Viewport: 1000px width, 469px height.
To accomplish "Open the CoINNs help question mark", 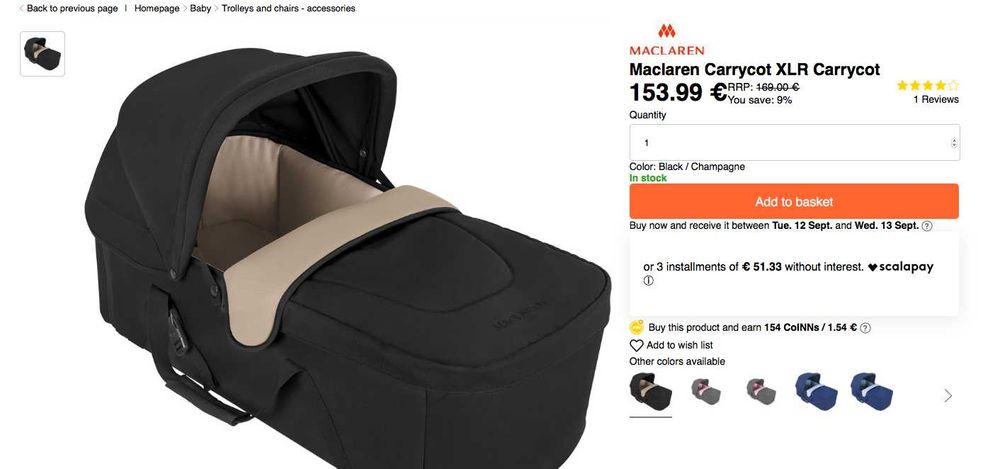I will click(865, 328).
